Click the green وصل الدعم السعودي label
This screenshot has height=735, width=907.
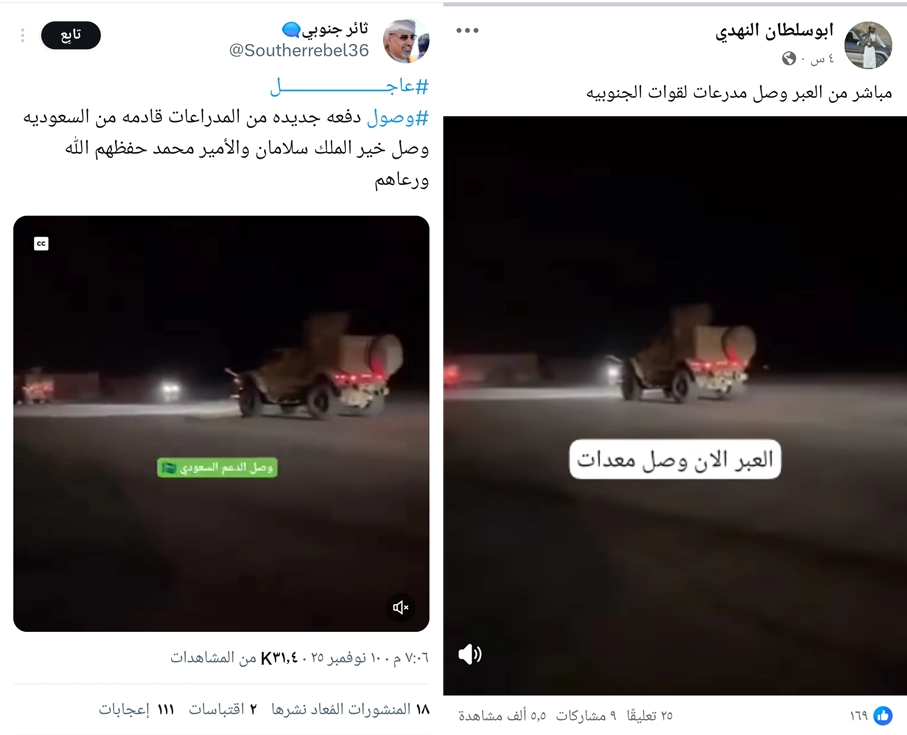[x=217, y=467]
